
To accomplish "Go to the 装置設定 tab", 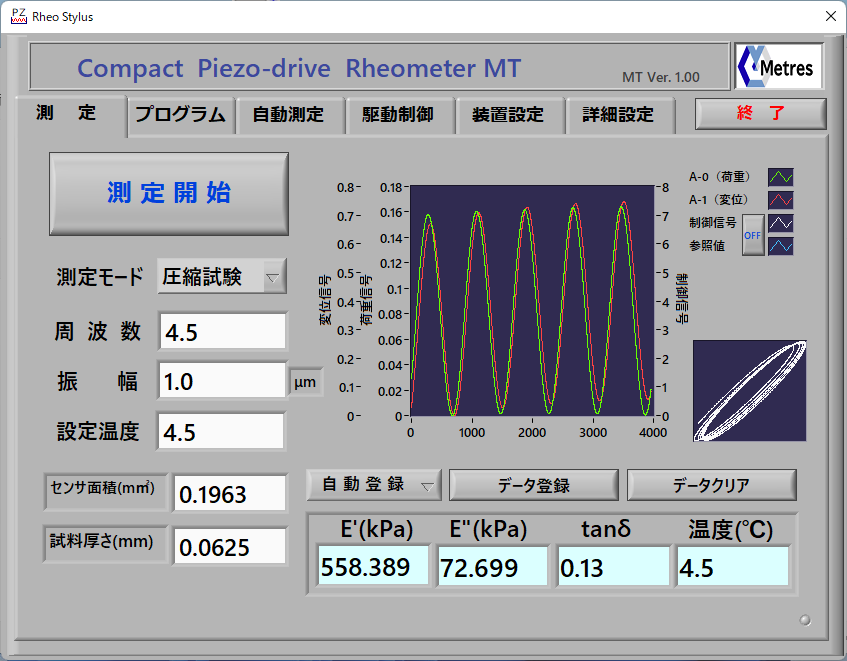I will point(508,115).
